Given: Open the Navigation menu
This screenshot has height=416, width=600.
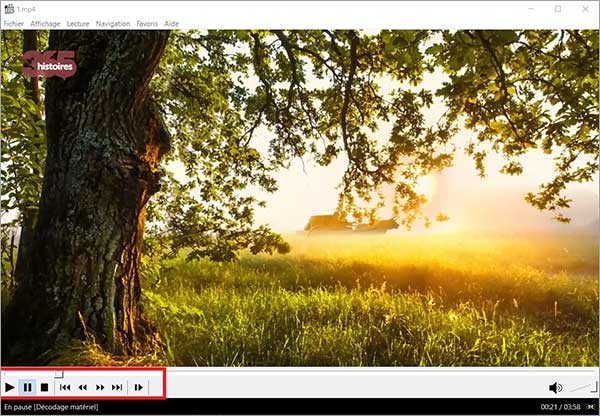Looking at the screenshot, I should click(x=113, y=23).
